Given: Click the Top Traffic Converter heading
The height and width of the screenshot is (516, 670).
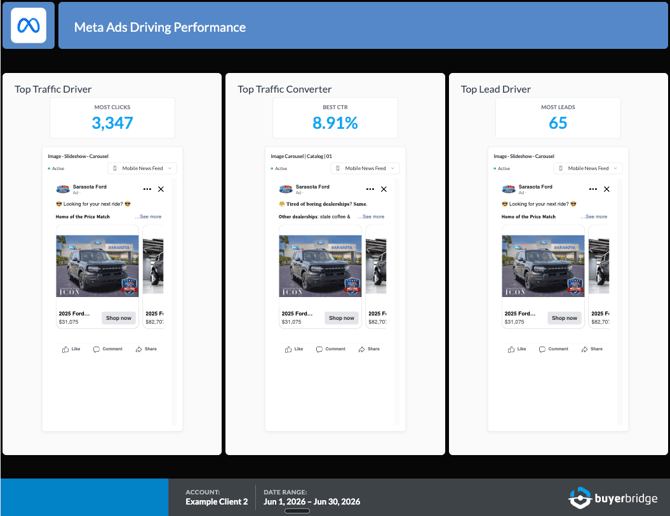Looking at the screenshot, I should [x=285, y=89].
